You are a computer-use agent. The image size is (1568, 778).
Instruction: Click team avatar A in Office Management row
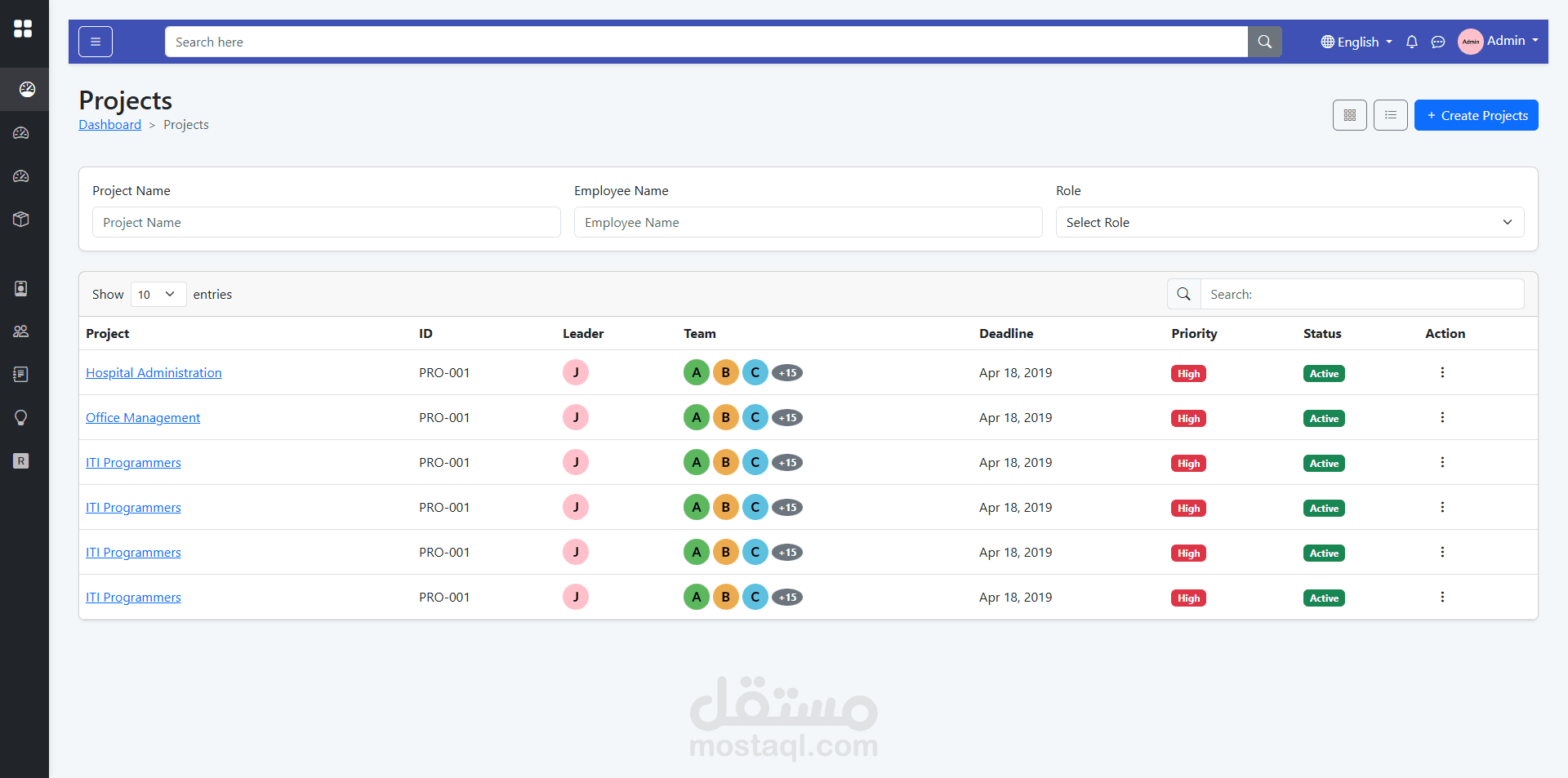click(697, 417)
